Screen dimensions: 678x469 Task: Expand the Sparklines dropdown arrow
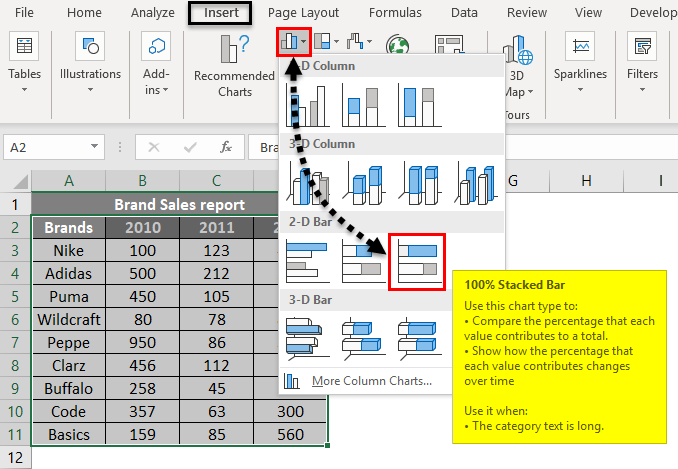[580, 90]
